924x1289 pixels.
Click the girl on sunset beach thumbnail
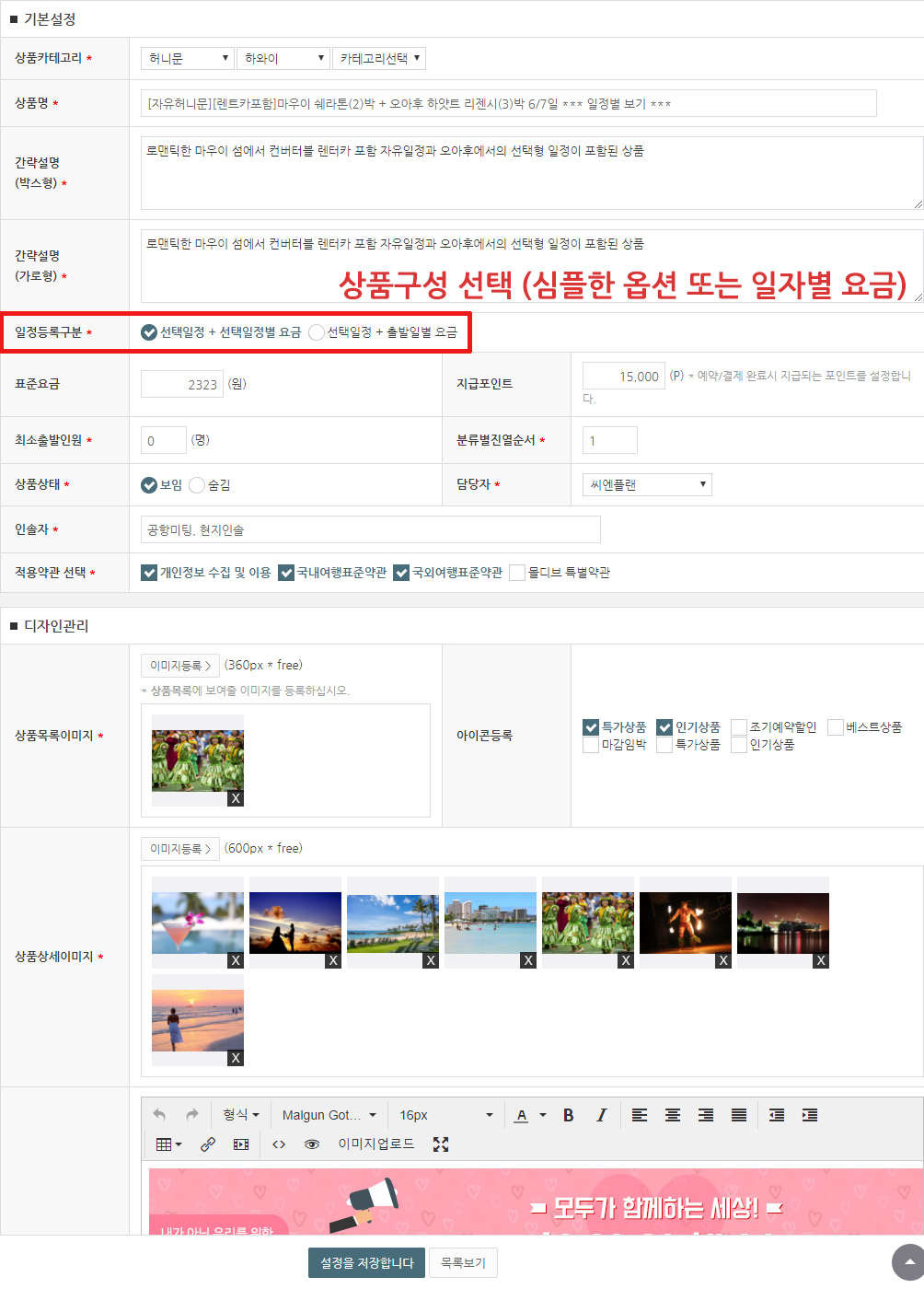pos(198,1020)
